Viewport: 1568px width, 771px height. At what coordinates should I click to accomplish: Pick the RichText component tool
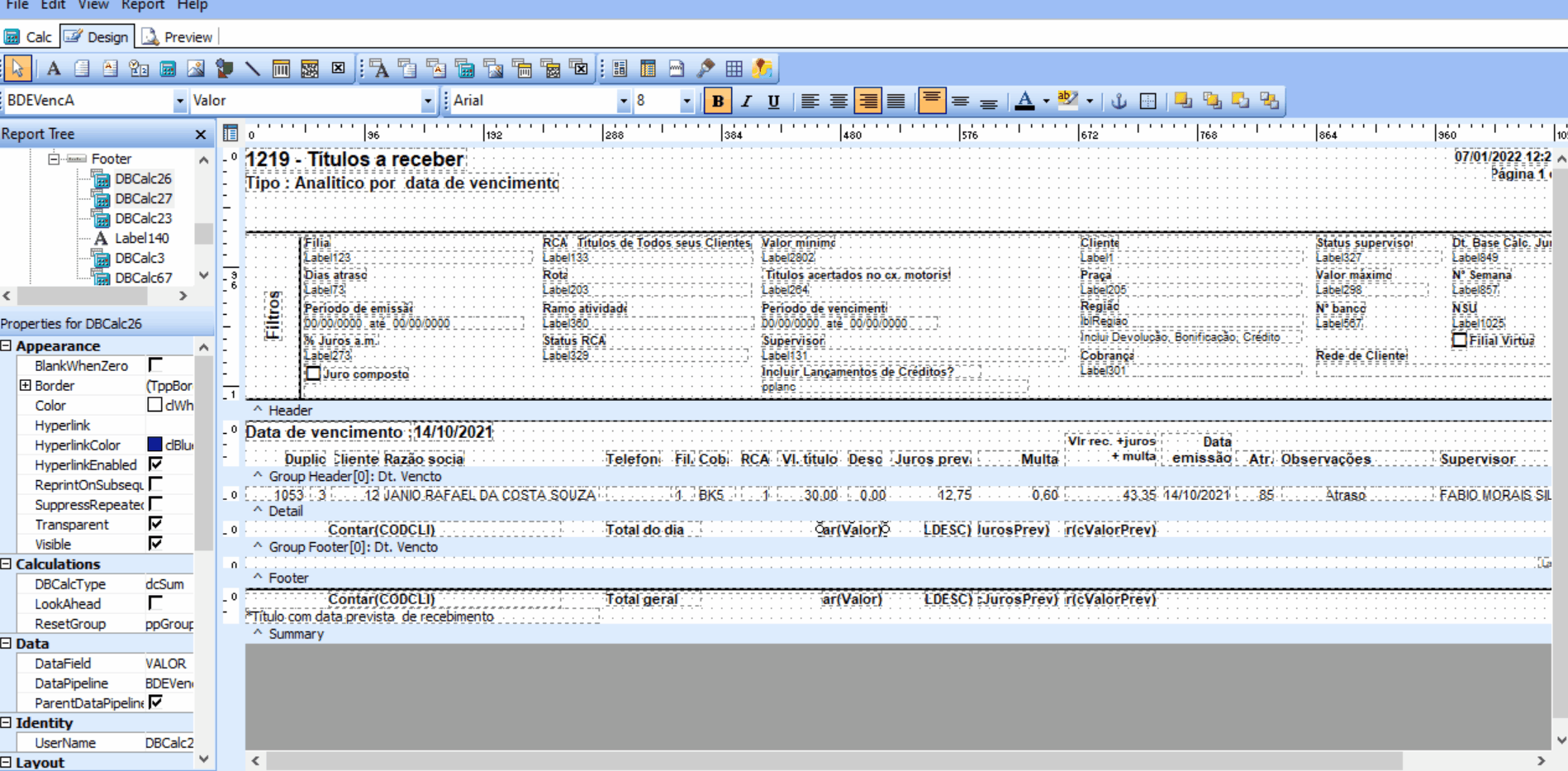tap(110, 69)
